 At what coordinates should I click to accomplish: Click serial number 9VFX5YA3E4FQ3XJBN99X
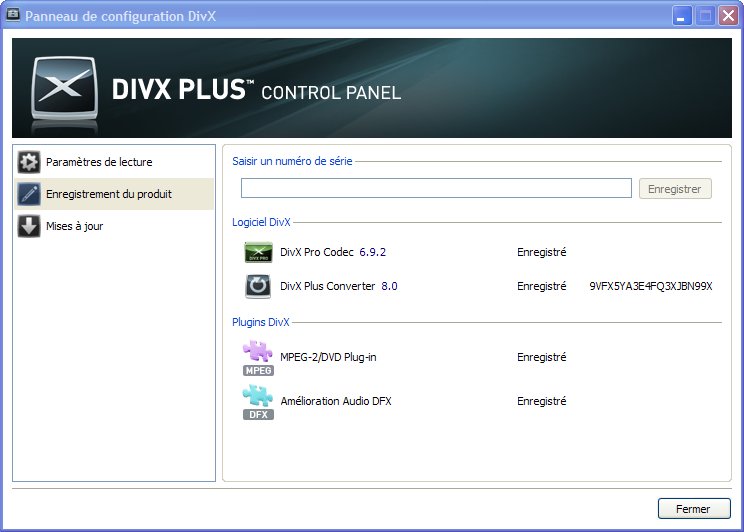(651, 286)
